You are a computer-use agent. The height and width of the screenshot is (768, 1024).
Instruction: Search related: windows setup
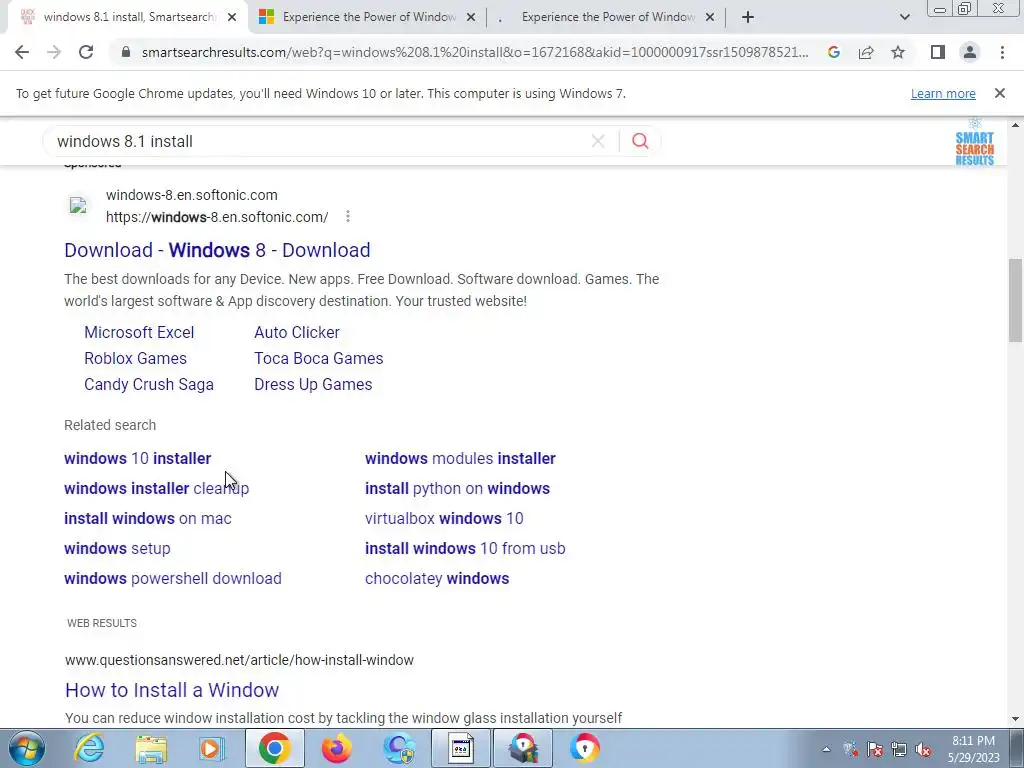tap(118, 549)
